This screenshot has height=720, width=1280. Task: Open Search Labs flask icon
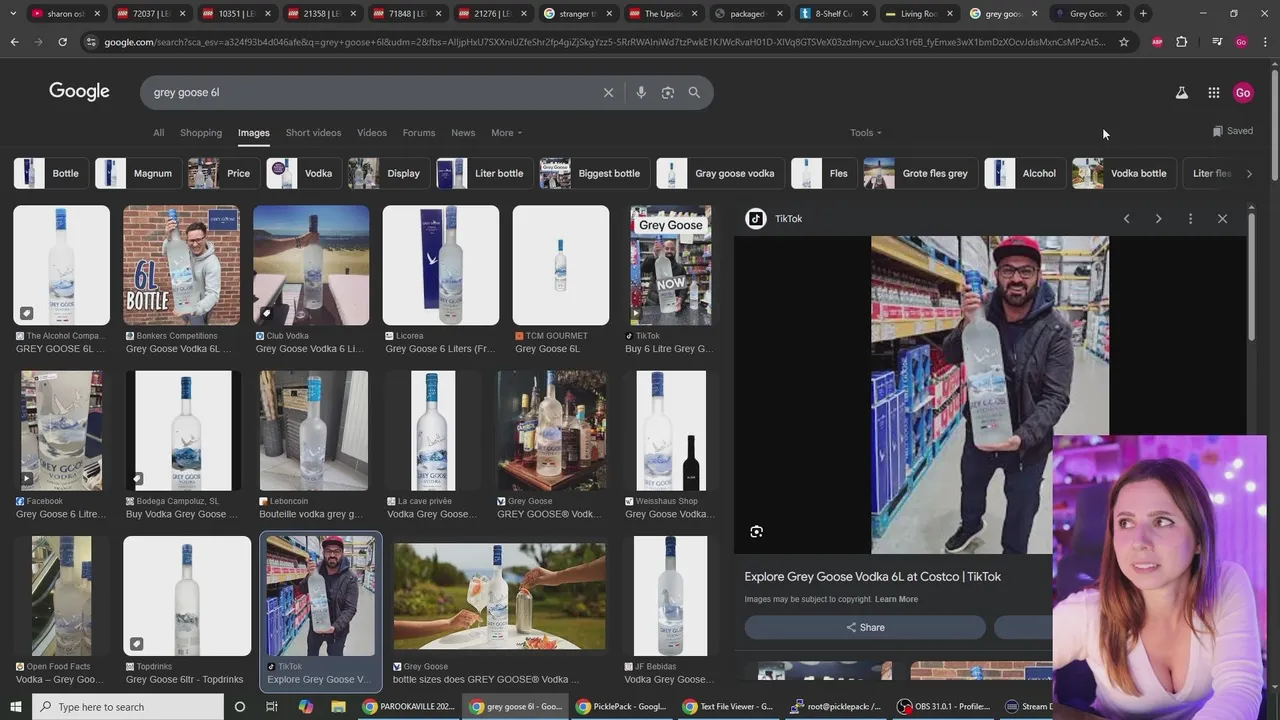(1181, 92)
